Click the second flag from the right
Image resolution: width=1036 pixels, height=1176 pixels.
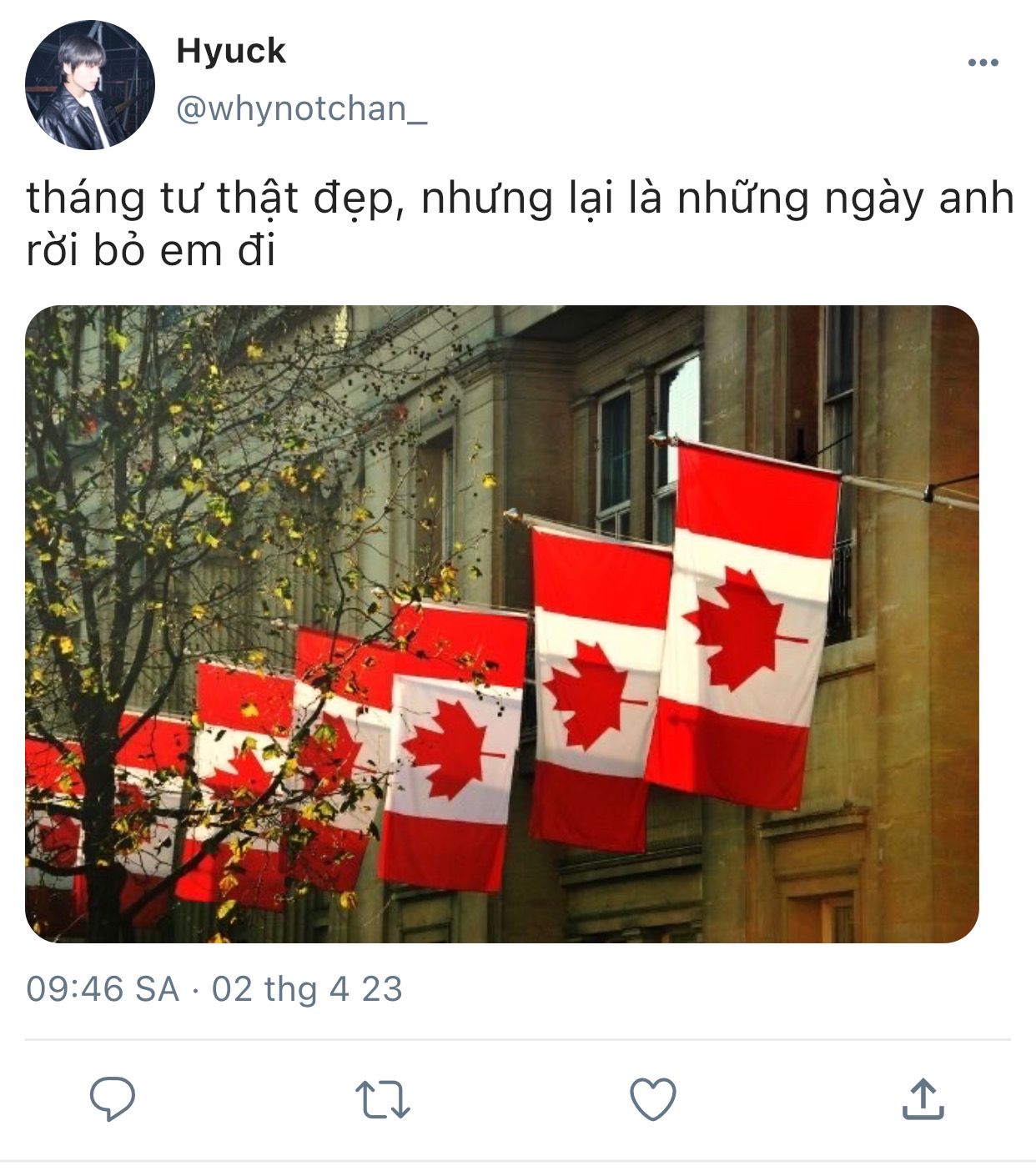coord(599,688)
